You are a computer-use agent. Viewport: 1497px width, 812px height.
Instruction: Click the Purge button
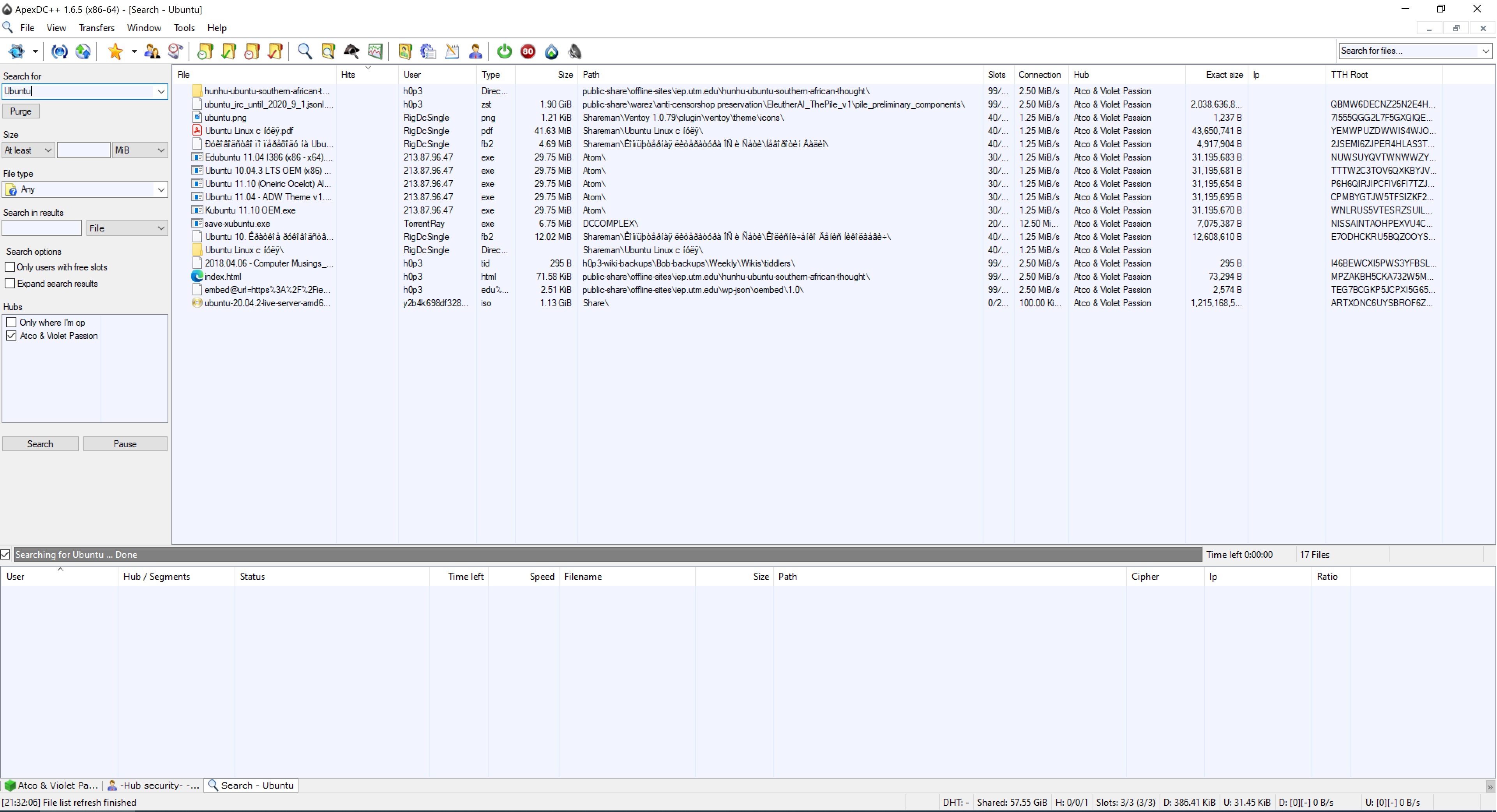point(21,111)
